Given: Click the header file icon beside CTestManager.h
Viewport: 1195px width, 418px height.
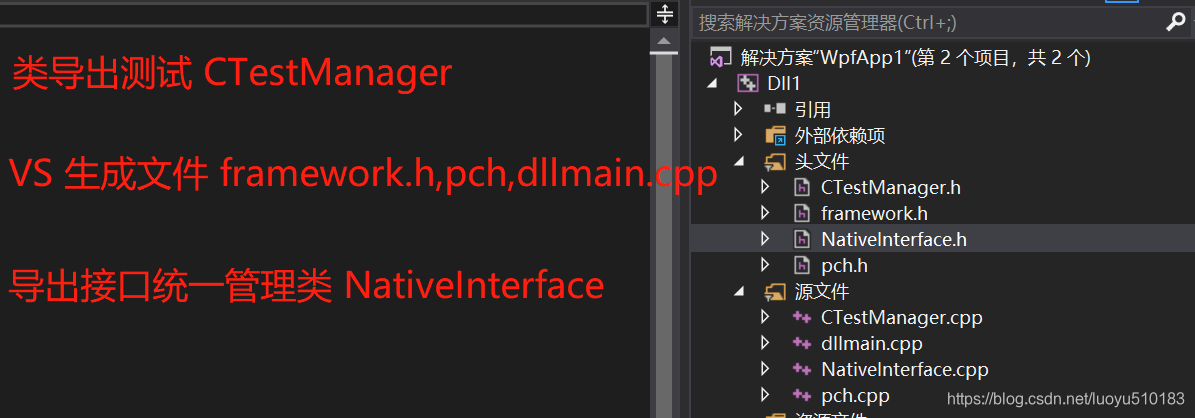Looking at the screenshot, I should pos(802,188).
